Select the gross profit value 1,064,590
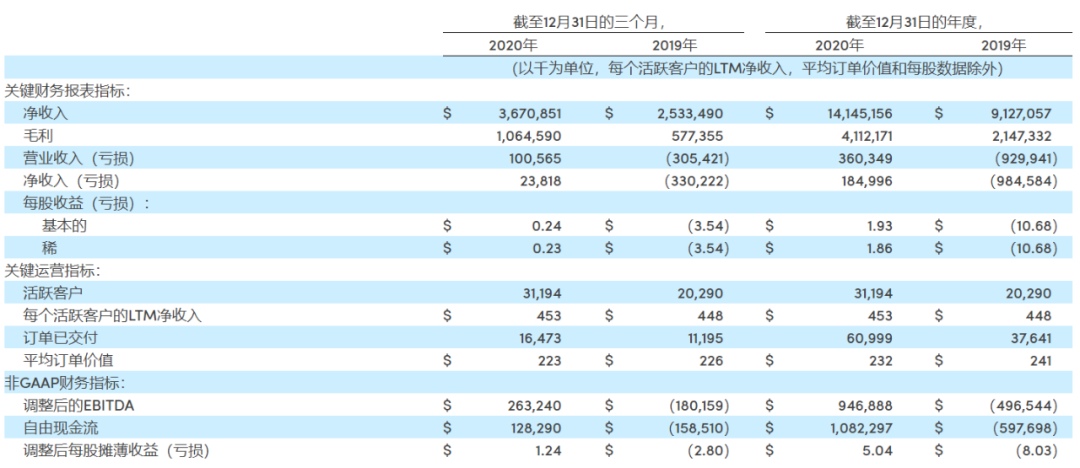Image resolution: width=1080 pixels, height=468 pixels. [x=520, y=136]
